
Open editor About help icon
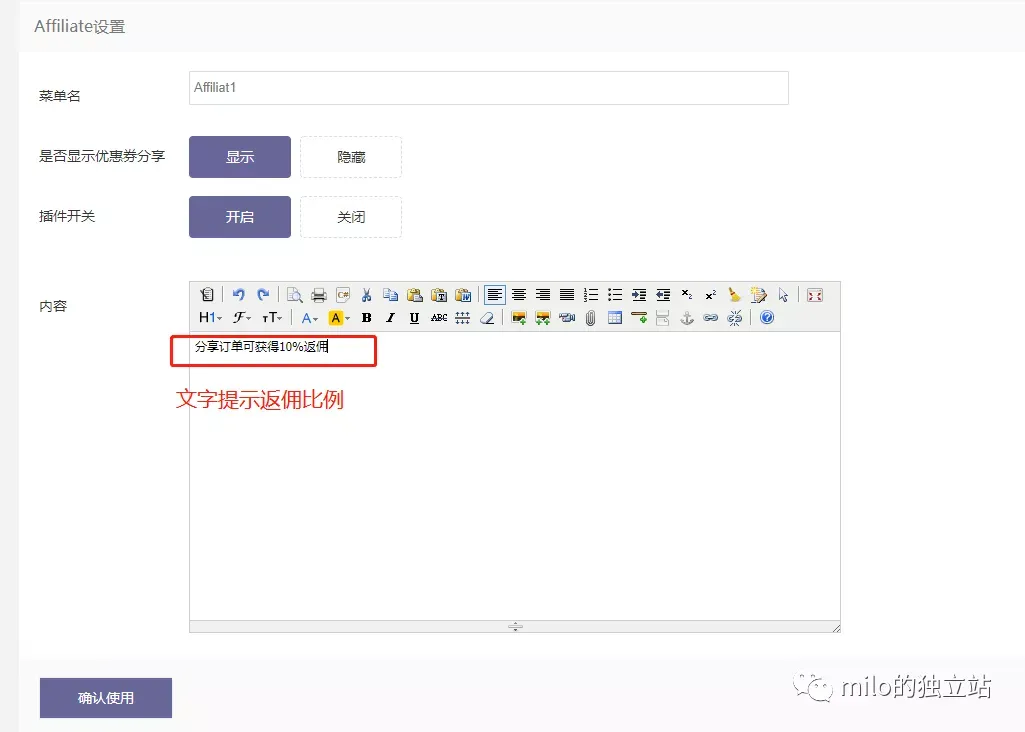coord(767,318)
